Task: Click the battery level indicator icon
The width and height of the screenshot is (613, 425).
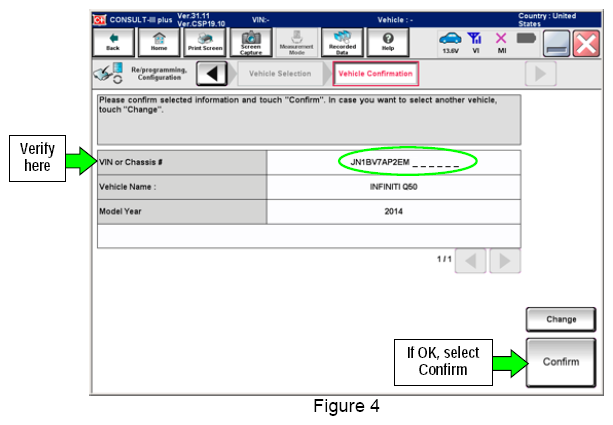Action: [526, 38]
